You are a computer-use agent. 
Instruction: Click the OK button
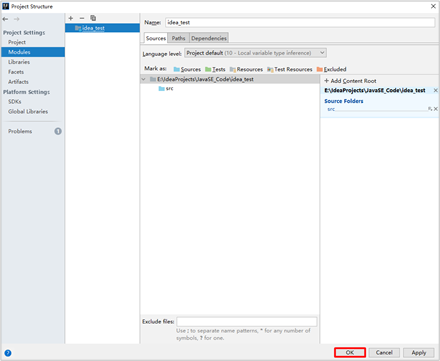(350, 352)
